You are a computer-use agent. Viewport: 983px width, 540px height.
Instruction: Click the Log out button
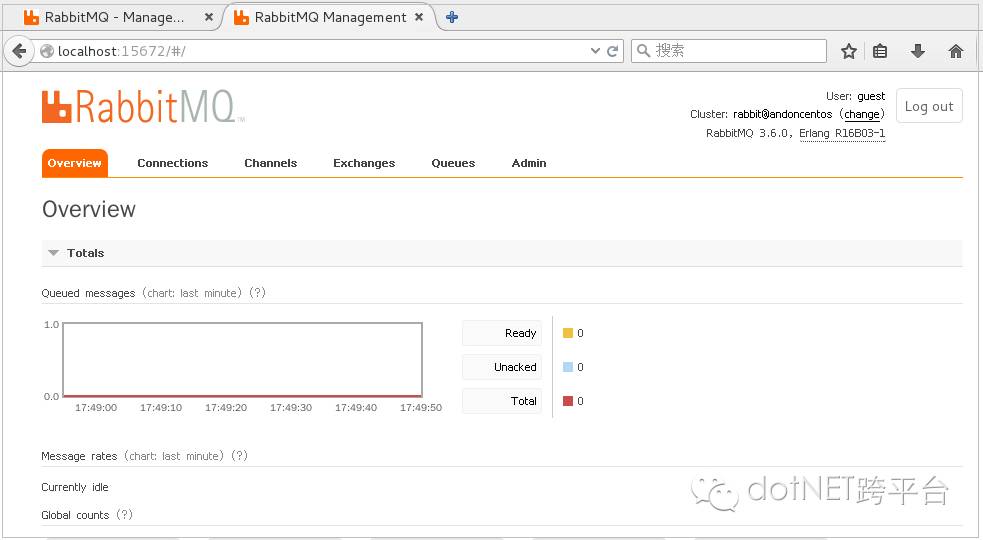[929, 106]
